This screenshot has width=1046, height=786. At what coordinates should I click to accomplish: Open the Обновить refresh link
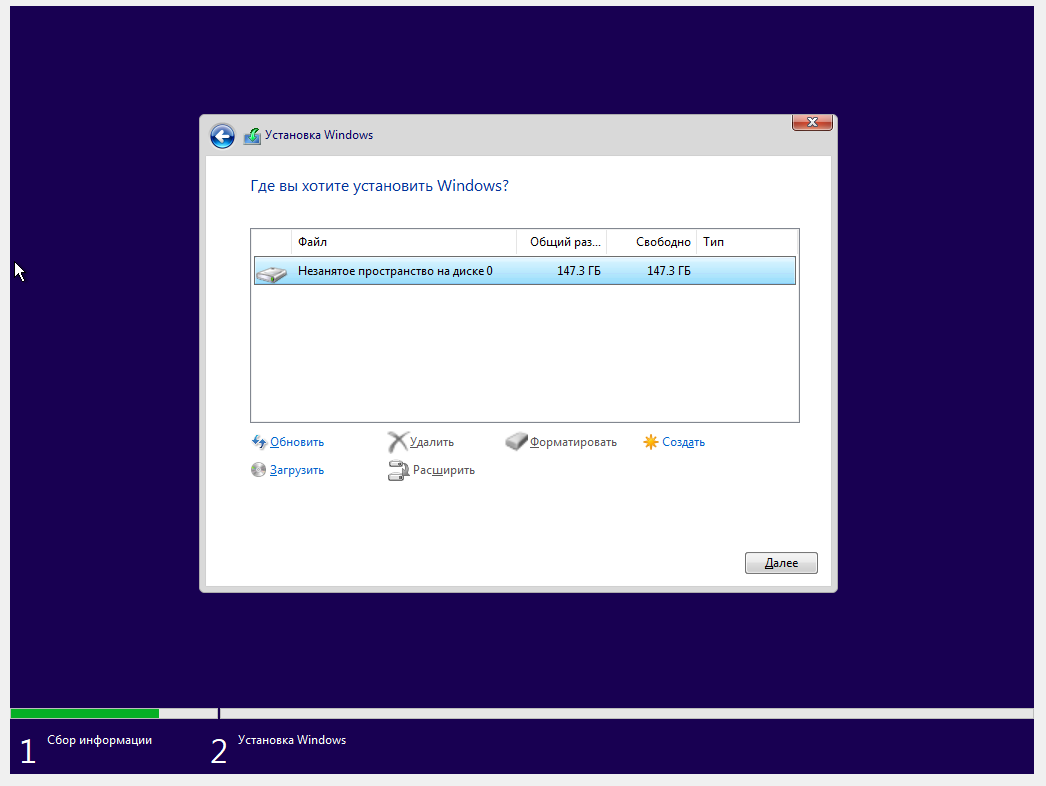[297, 442]
